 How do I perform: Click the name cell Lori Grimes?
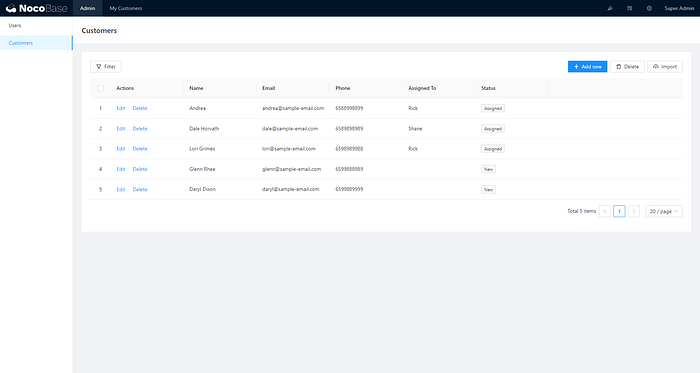point(202,149)
